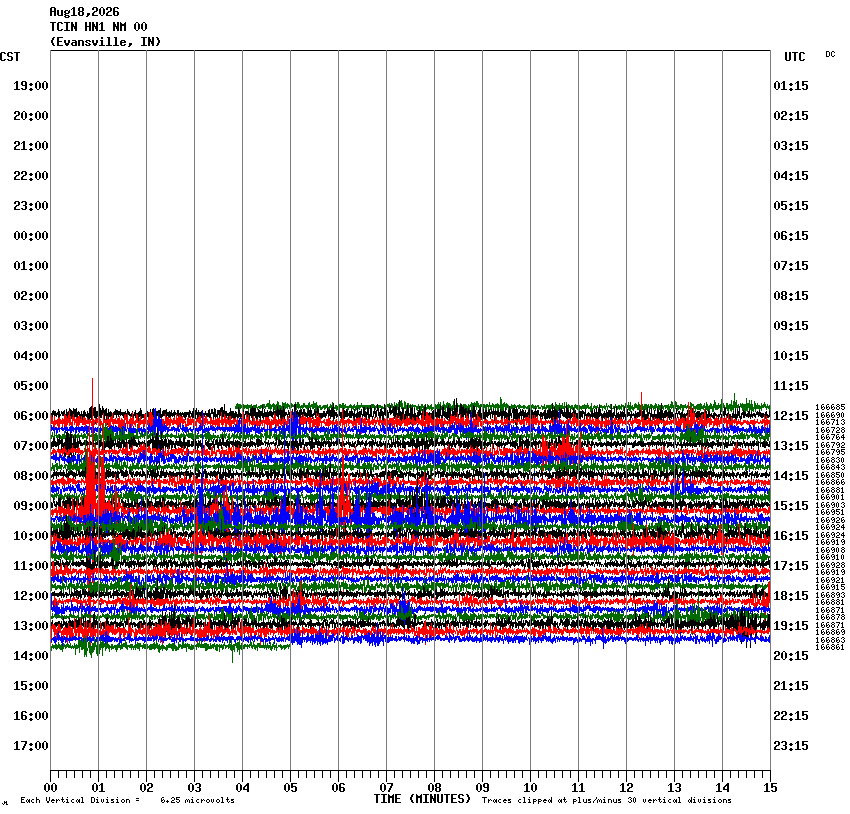Image resolution: width=850 pixels, height=814 pixels.
Task: Click the DC offset value 166685
Action: pyautogui.click(x=830, y=407)
